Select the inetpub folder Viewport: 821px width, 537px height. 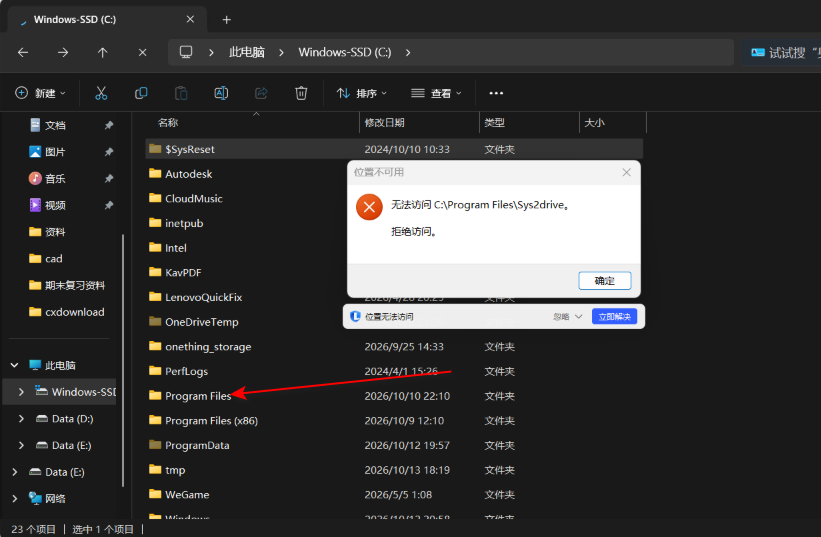pos(184,223)
